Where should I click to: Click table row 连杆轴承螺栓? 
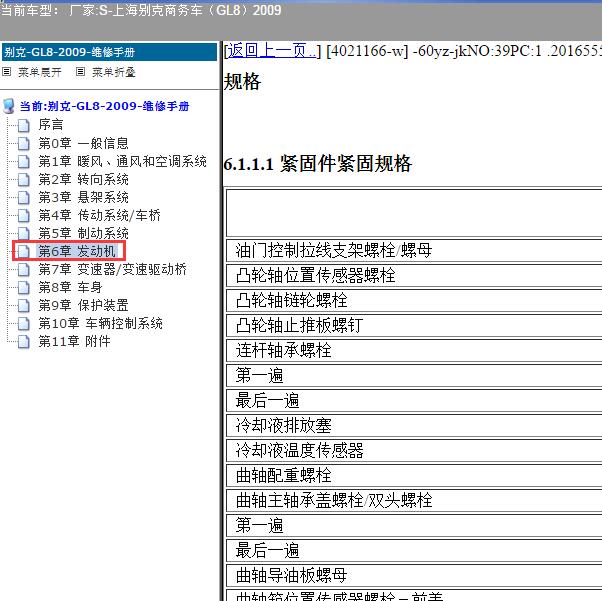pyautogui.click(x=414, y=351)
